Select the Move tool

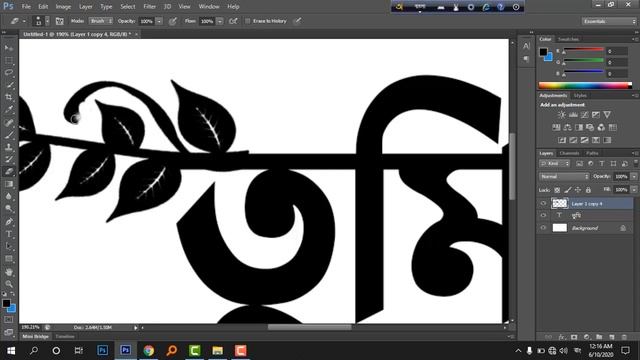pos(9,48)
